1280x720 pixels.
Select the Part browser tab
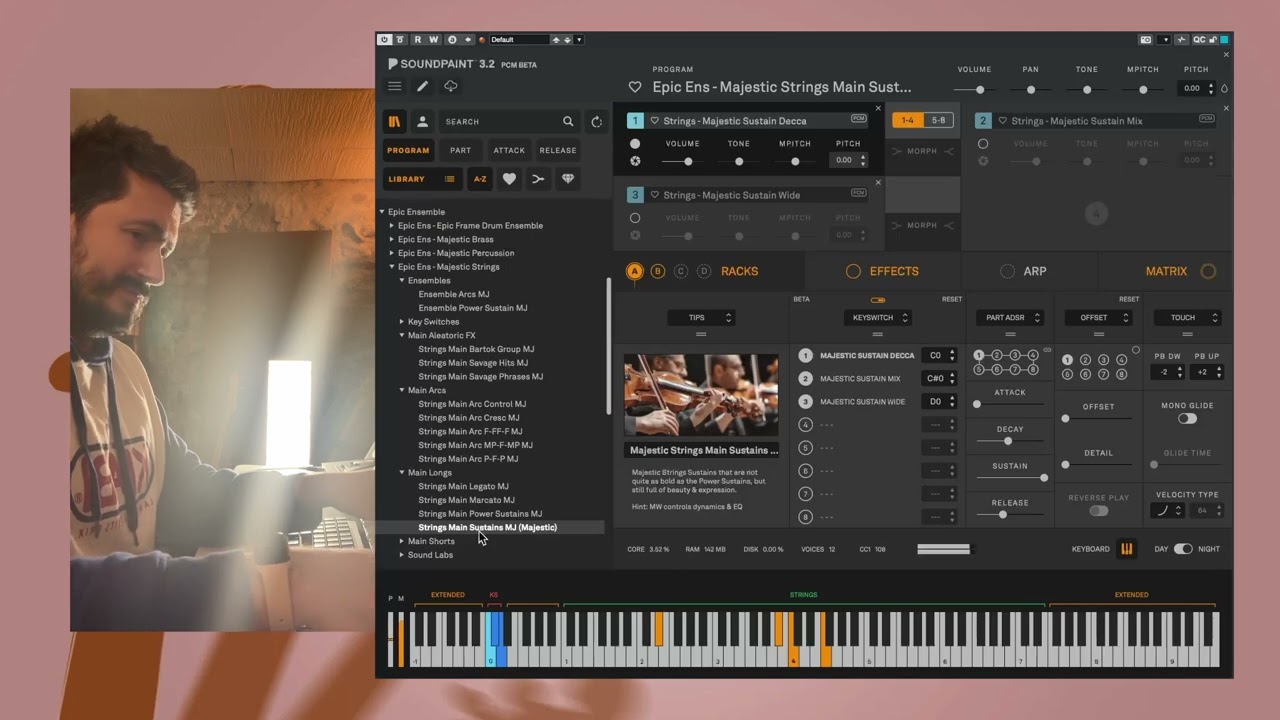[x=460, y=151]
